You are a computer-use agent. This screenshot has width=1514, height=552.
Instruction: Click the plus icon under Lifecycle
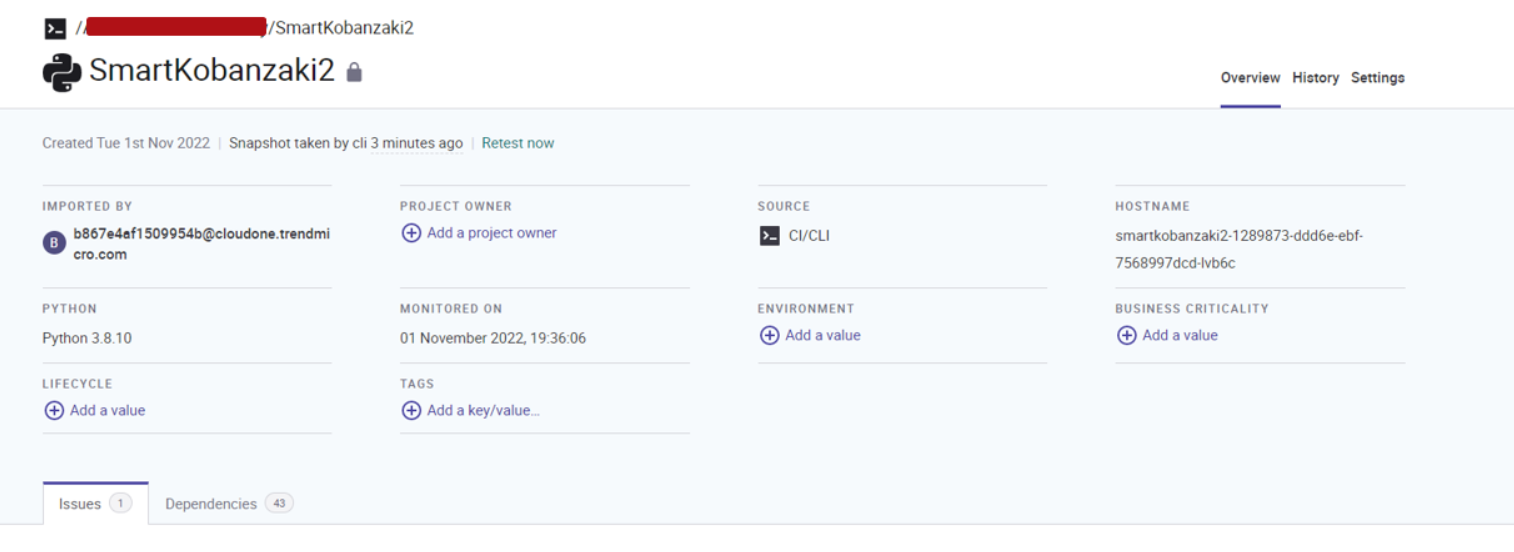[54, 411]
